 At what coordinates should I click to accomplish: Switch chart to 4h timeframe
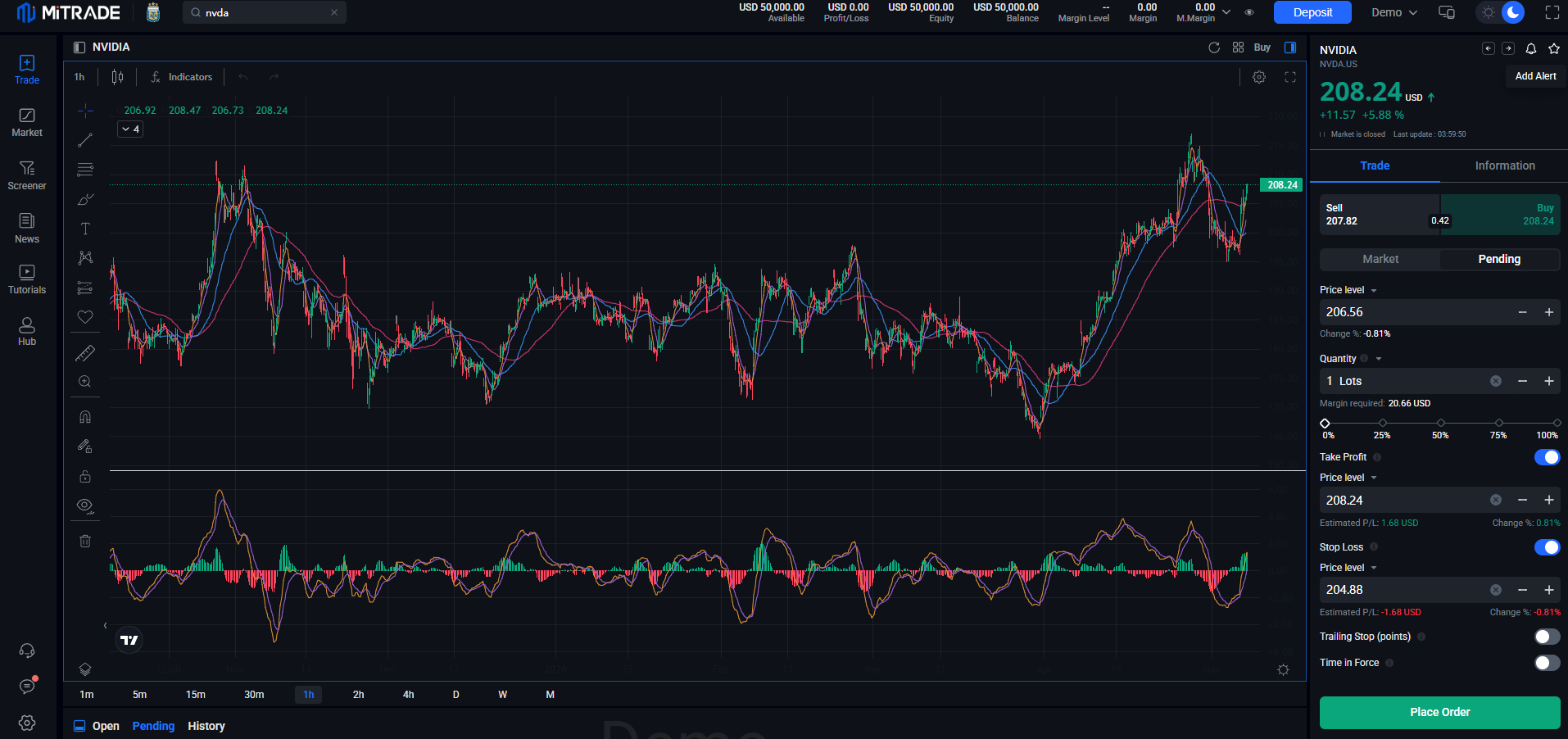(408, 695)
